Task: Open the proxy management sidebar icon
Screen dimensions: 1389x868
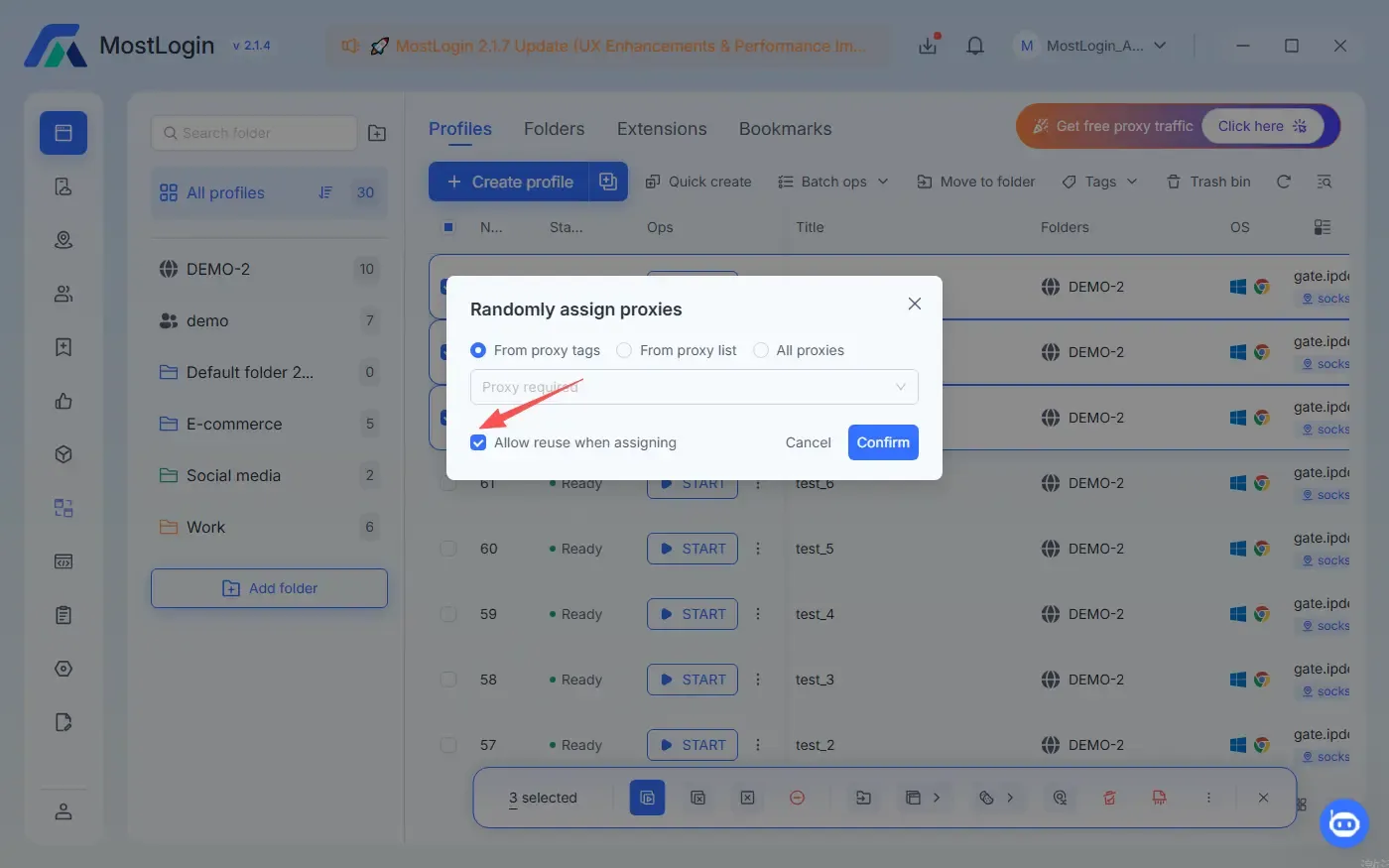Action: click(63, 240)
